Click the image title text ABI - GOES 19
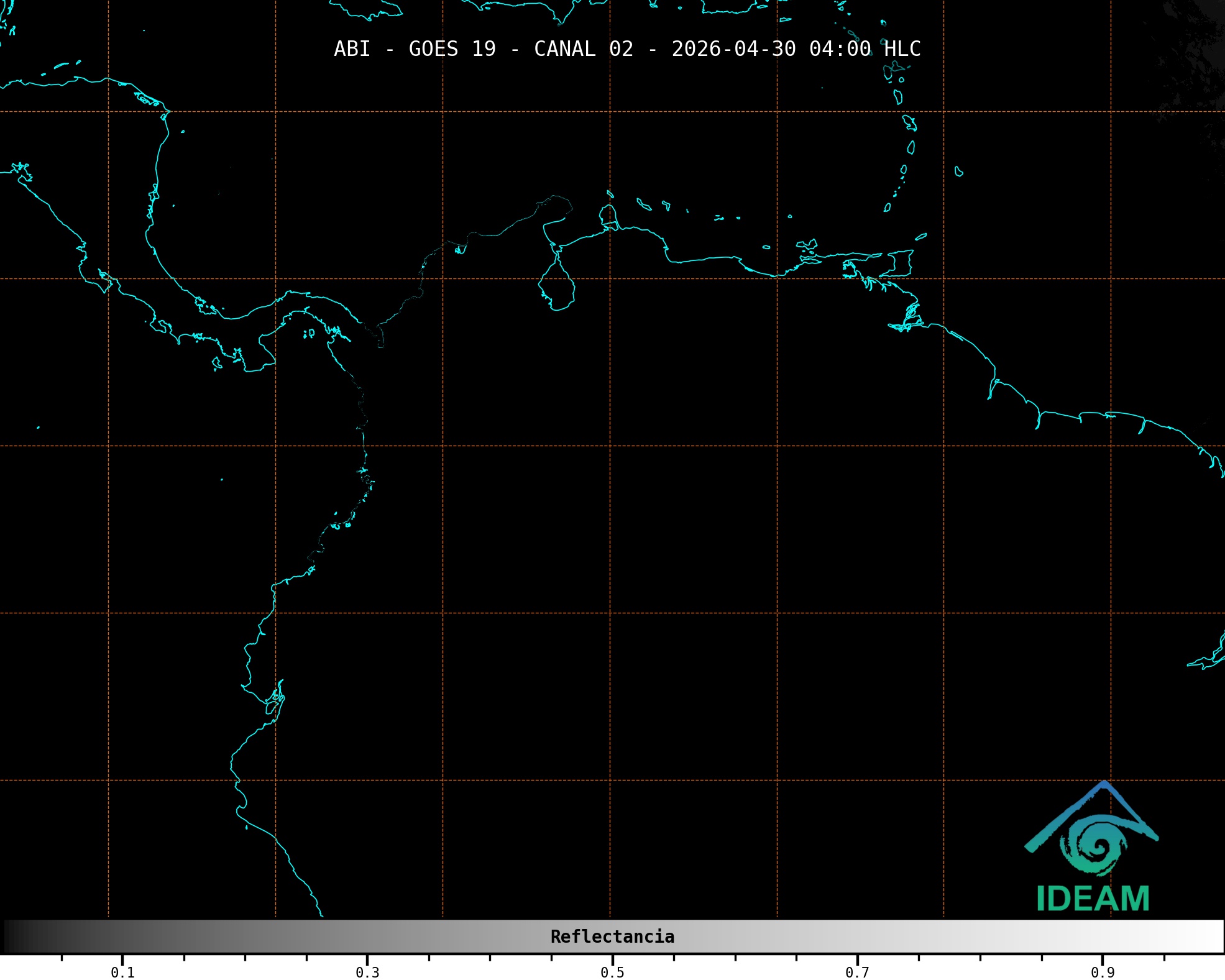This screenshot has width=1225, height=980. click(x=415, y=49)
